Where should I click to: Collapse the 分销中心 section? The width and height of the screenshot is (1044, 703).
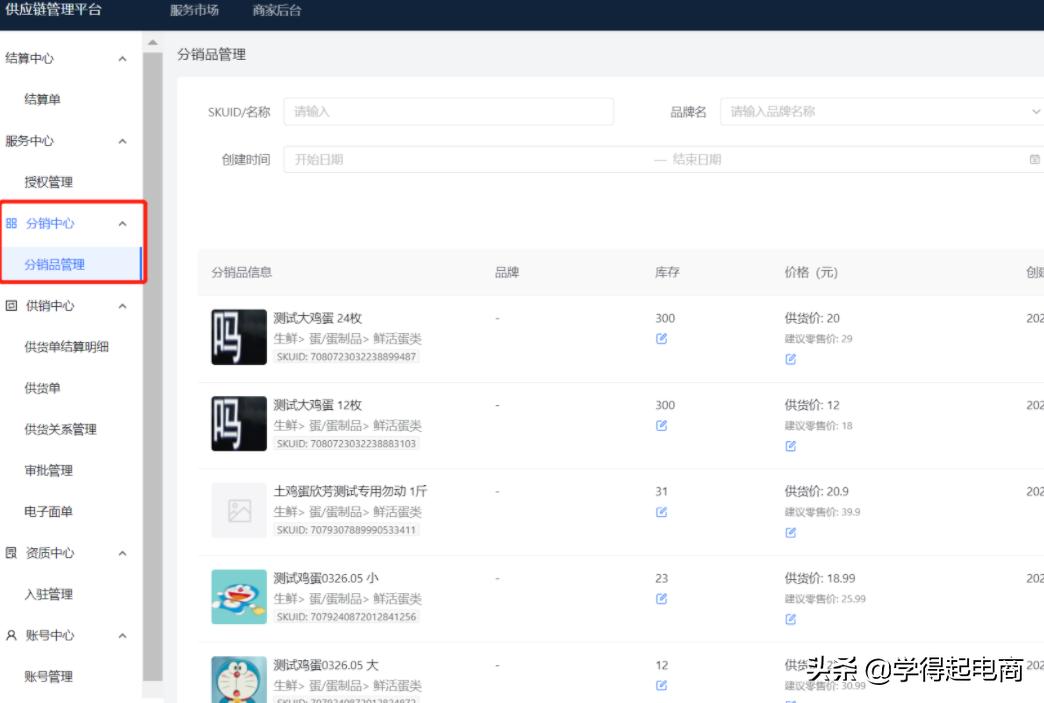click(122, 223)
